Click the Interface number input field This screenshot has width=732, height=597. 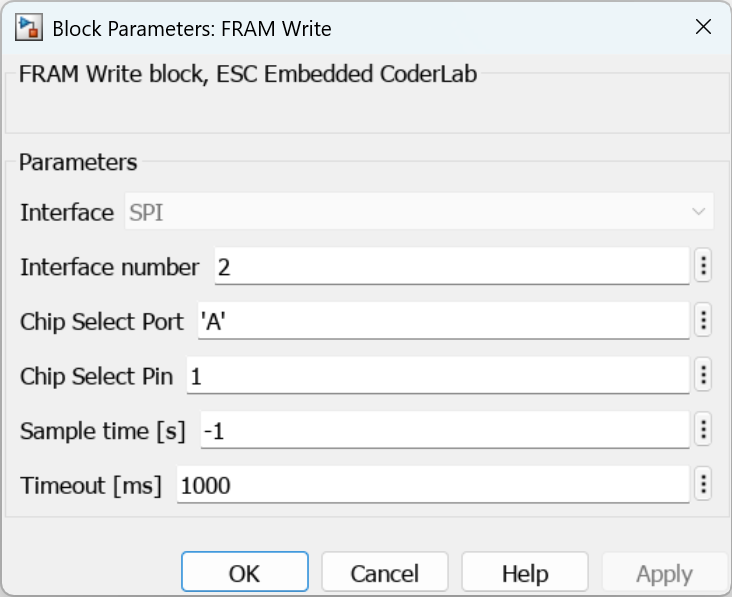[452, 266]
